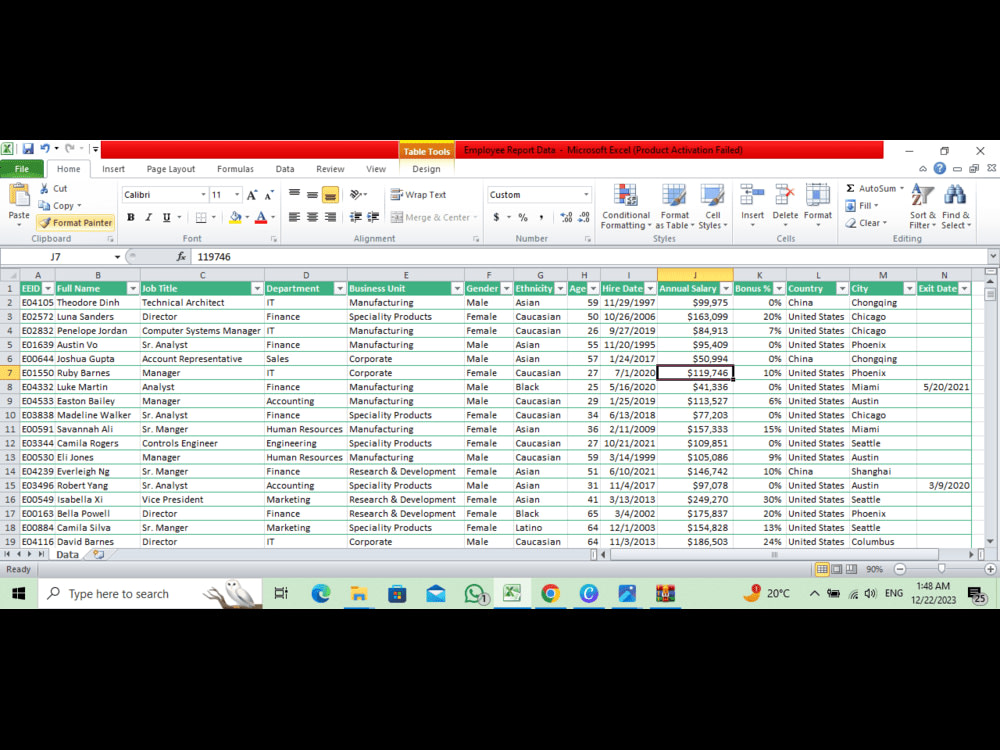Activate the Format Painter brush

pyautogui.click(x=75, y=223)
